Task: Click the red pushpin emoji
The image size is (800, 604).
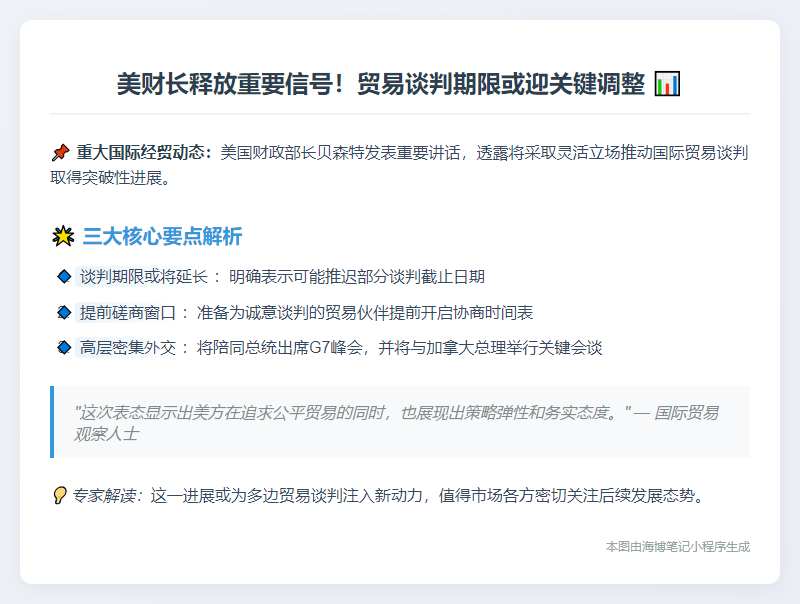Action: [x=60, y=153]
